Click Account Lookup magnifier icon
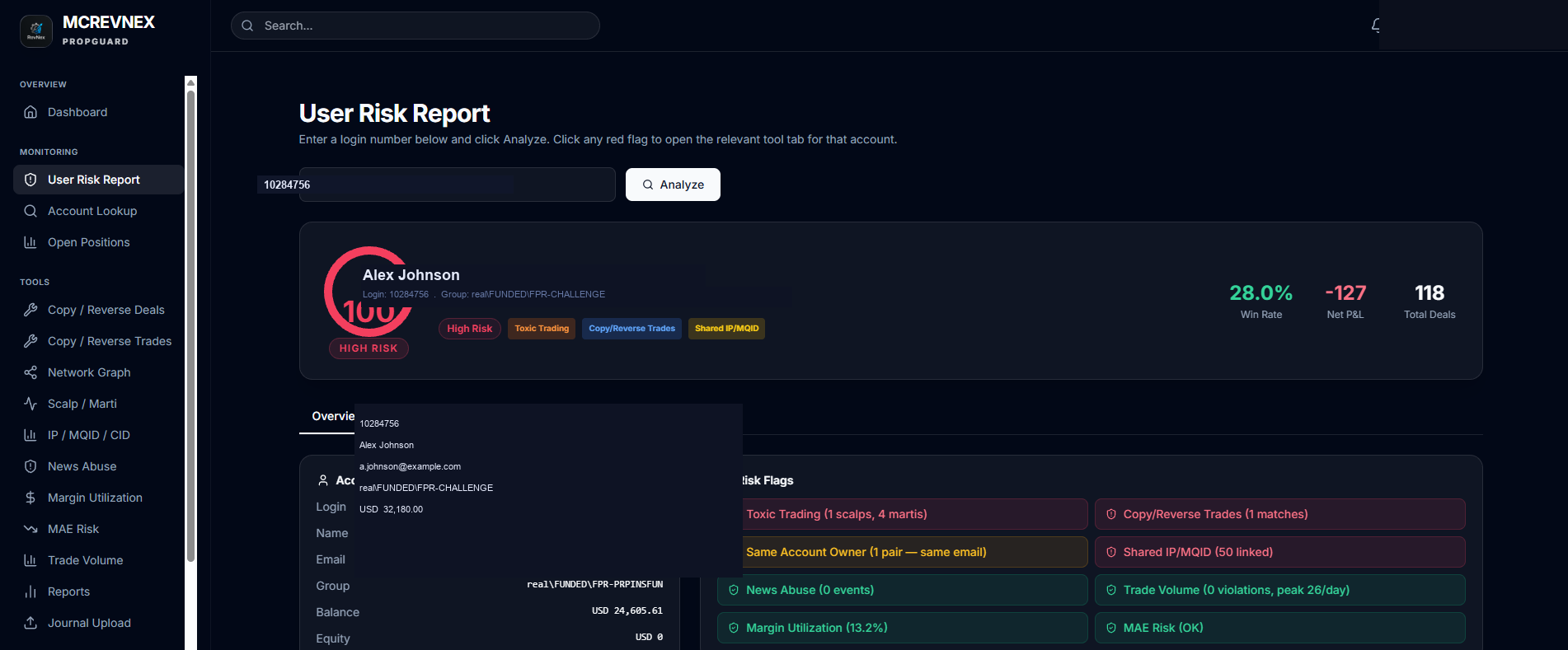This screenshot has height=650, width=1568. (x=31, y=211)
